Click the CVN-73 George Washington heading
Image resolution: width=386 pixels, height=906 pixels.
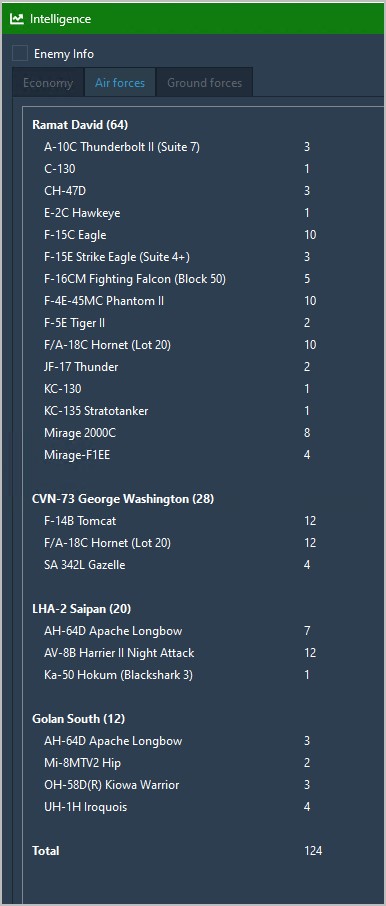[123, 499]
